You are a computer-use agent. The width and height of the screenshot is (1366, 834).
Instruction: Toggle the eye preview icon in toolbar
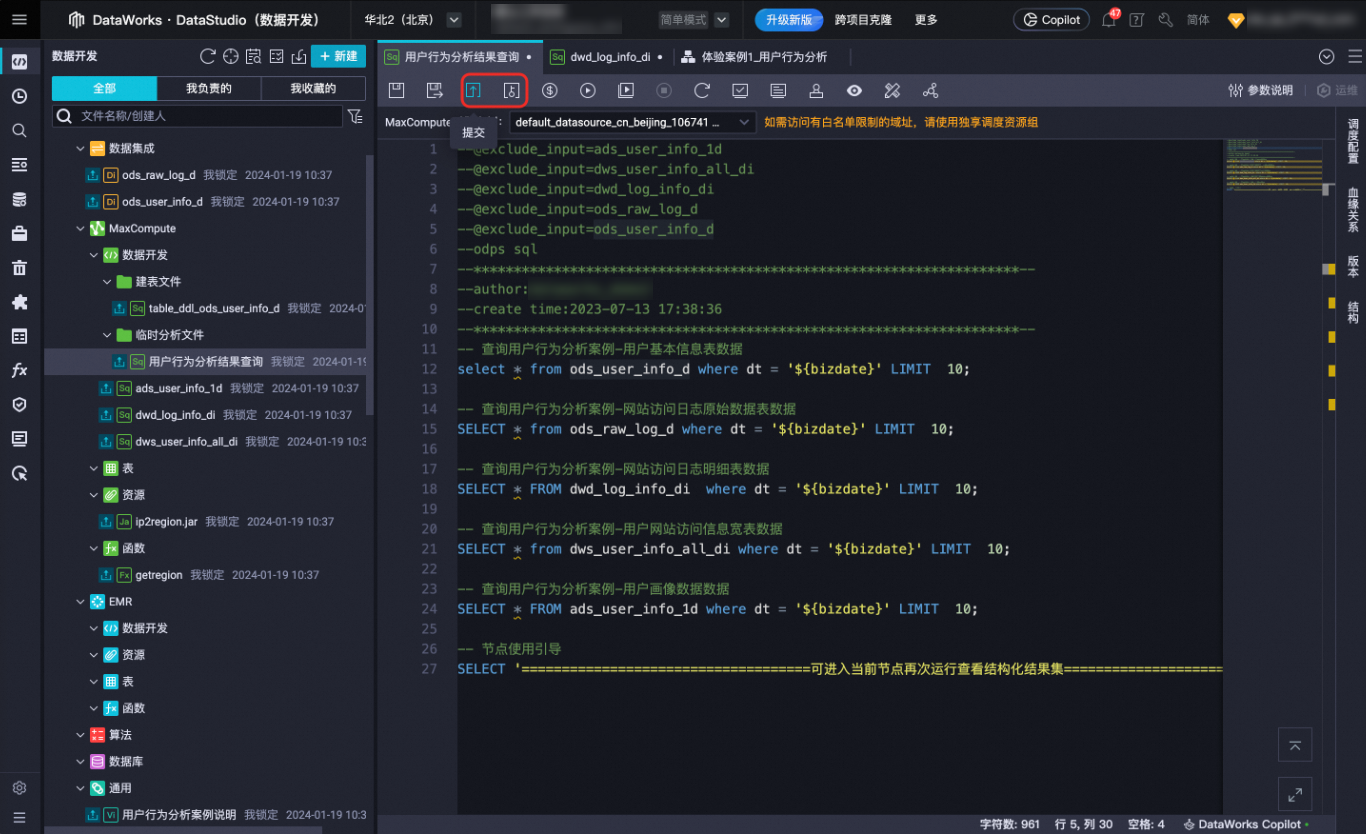point(854,90)
